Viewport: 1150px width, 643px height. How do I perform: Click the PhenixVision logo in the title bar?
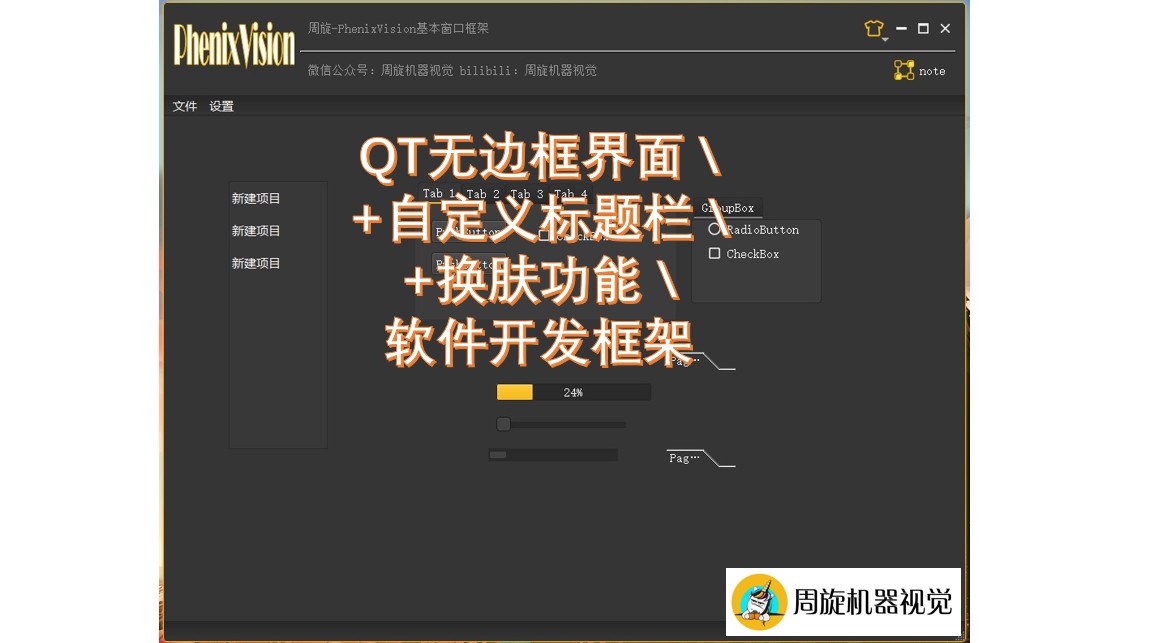(x=233, y=45)
